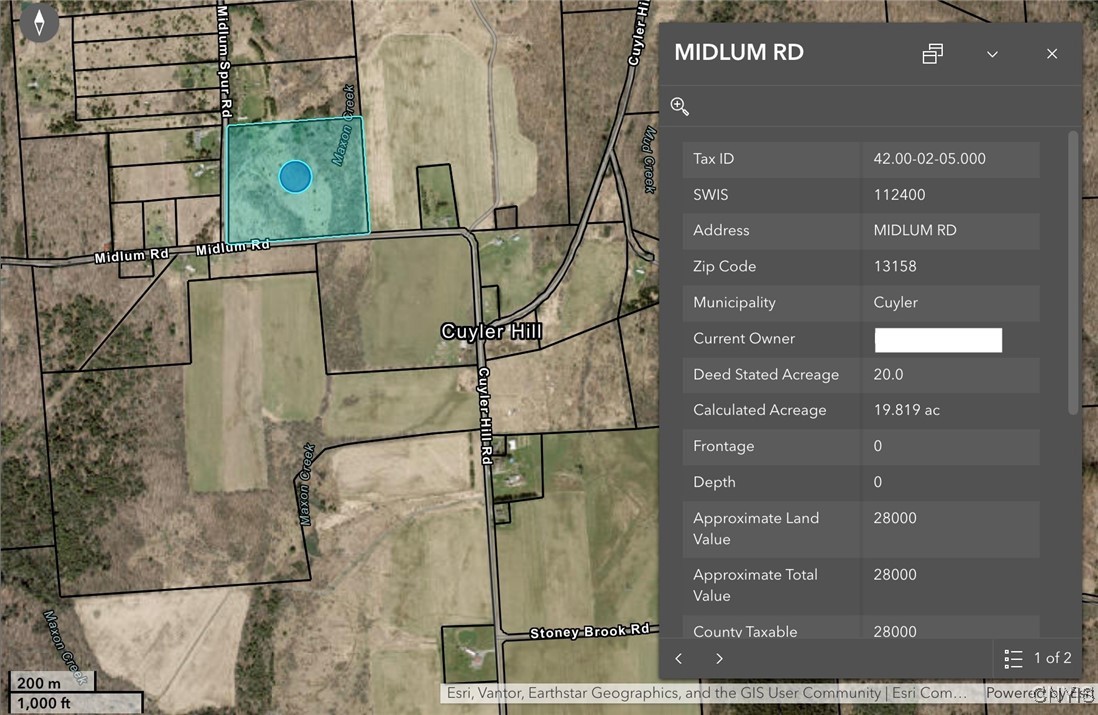Click the blue circle marker in the parcel
1098x715 pixels.
point(294,176)
